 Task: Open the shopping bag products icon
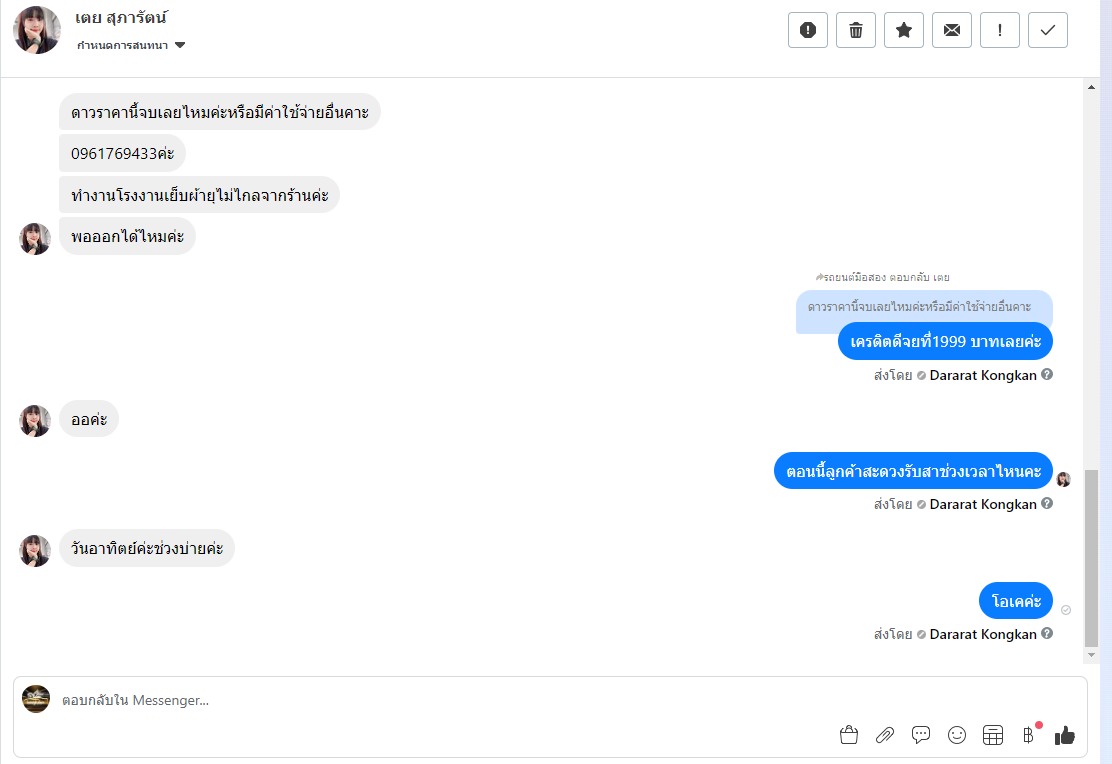(x=849, y=735)
